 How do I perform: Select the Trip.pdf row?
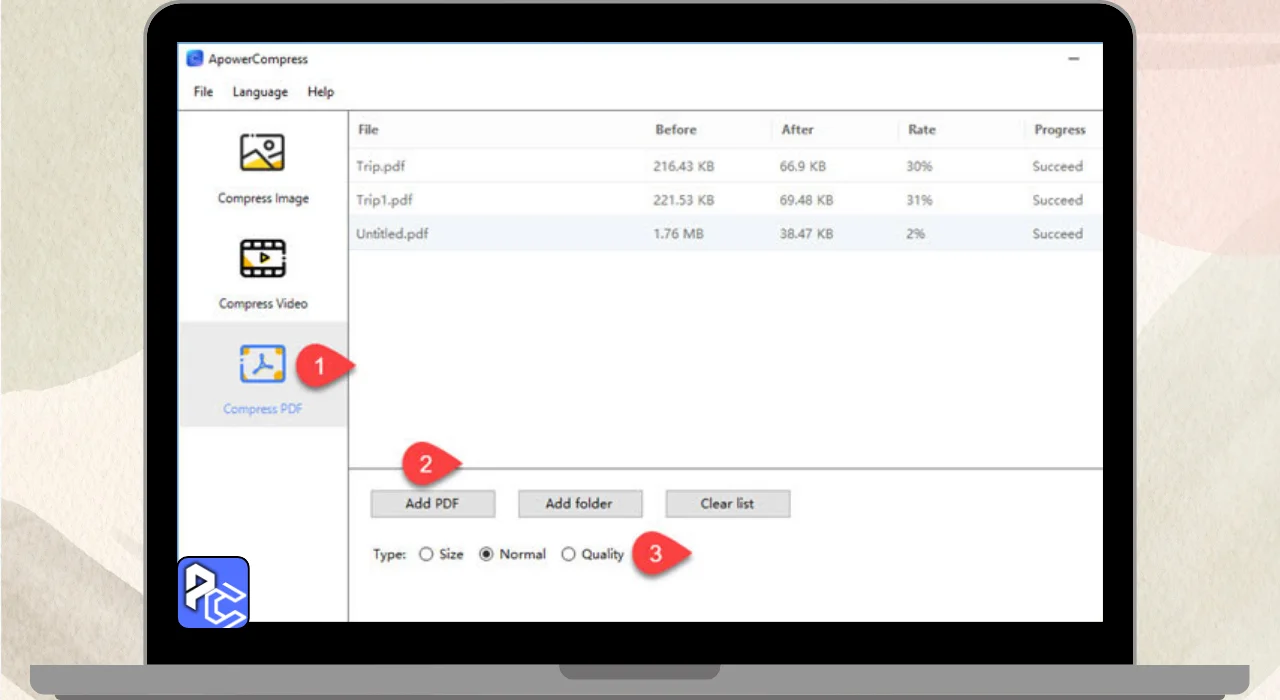coord(381,167)
